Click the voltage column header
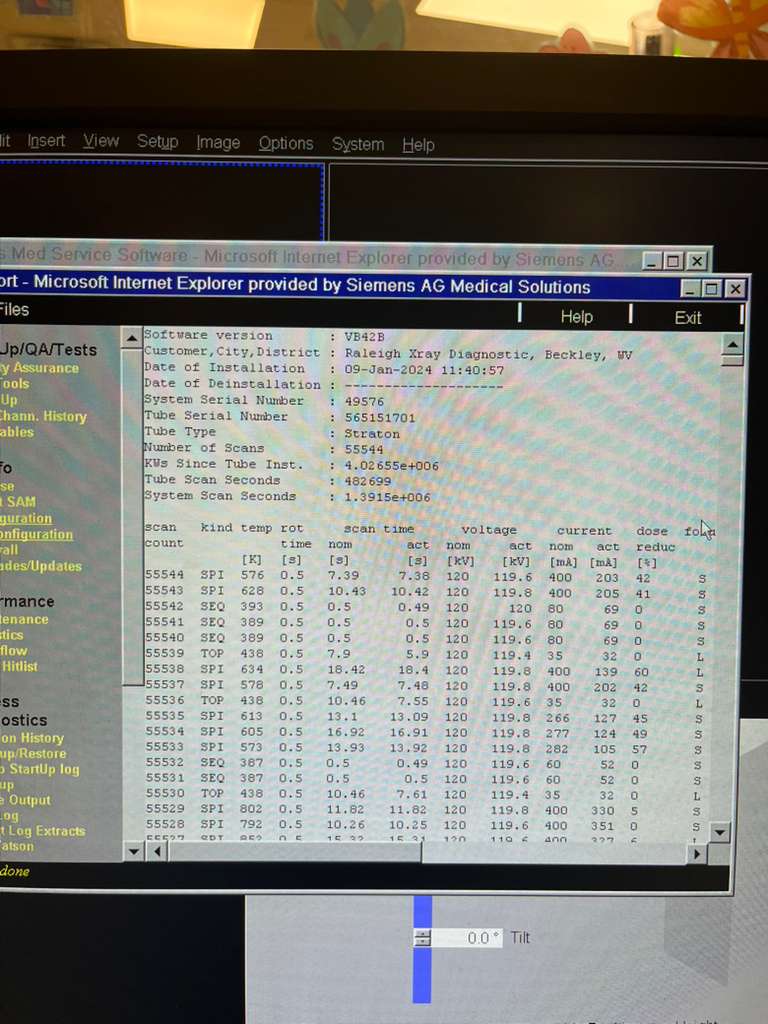768x1024 pixels. [489, 530]
